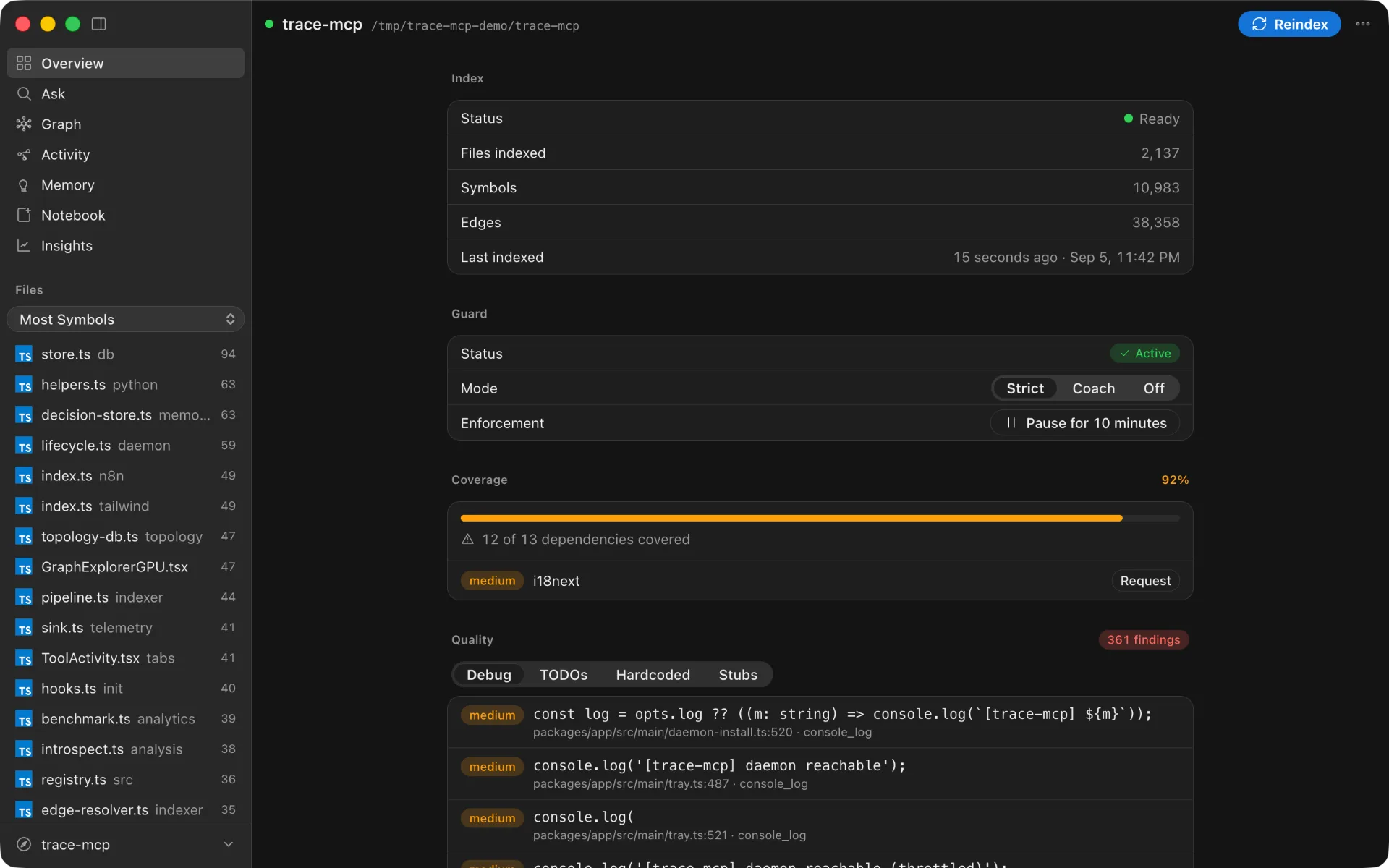This screenshot has height=868, width=1389.
Task: Click the TS icon beside benchmark.ts
Action: [x=24, y=719]
